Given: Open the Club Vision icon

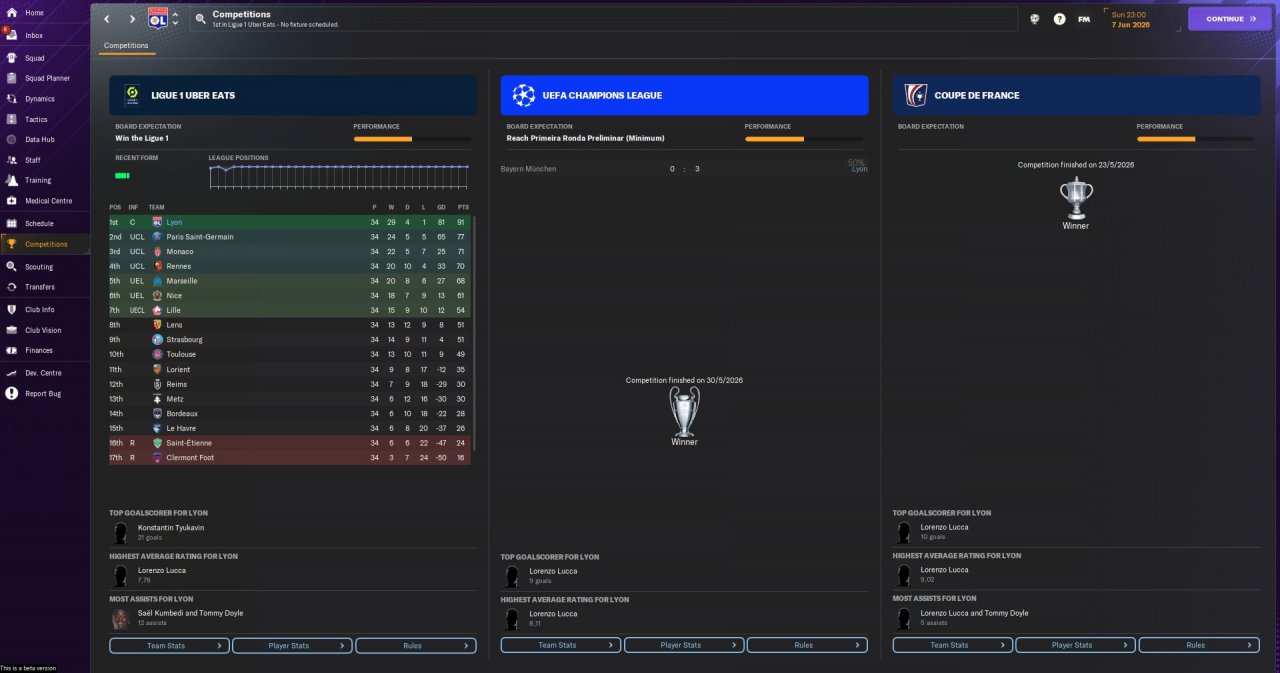Looking at the screenshot, I should [11, 330].
